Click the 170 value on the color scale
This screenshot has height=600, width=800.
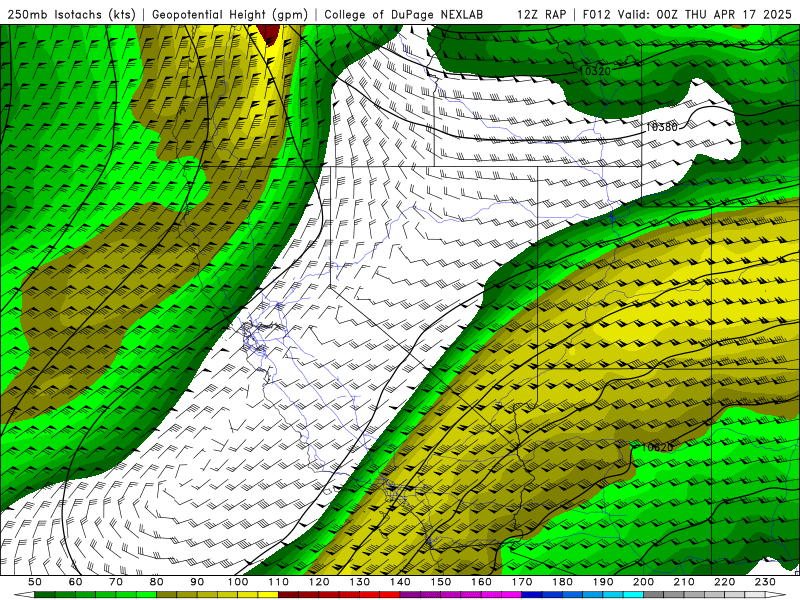click(522, 582)
